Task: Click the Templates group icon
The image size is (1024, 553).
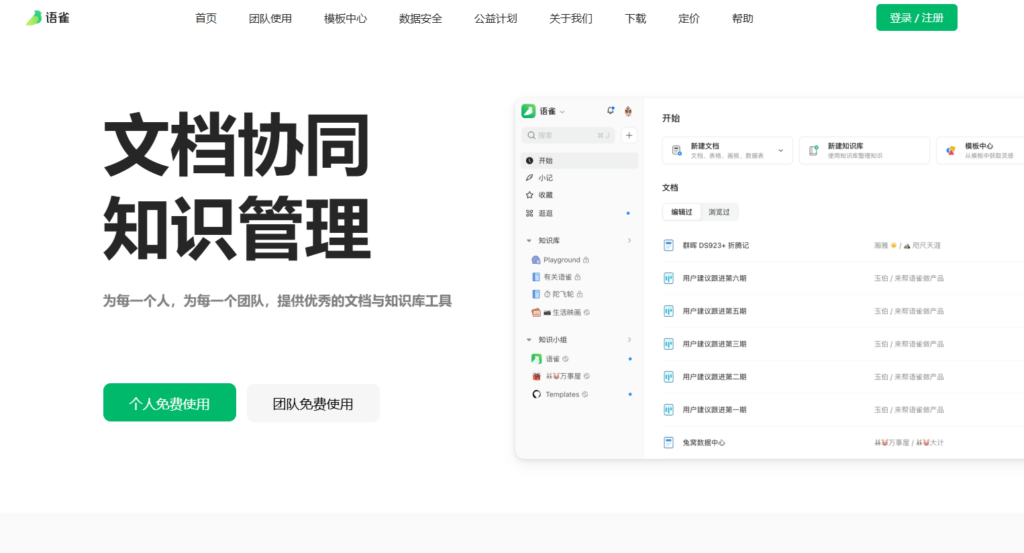Action: tap(536, 394)
